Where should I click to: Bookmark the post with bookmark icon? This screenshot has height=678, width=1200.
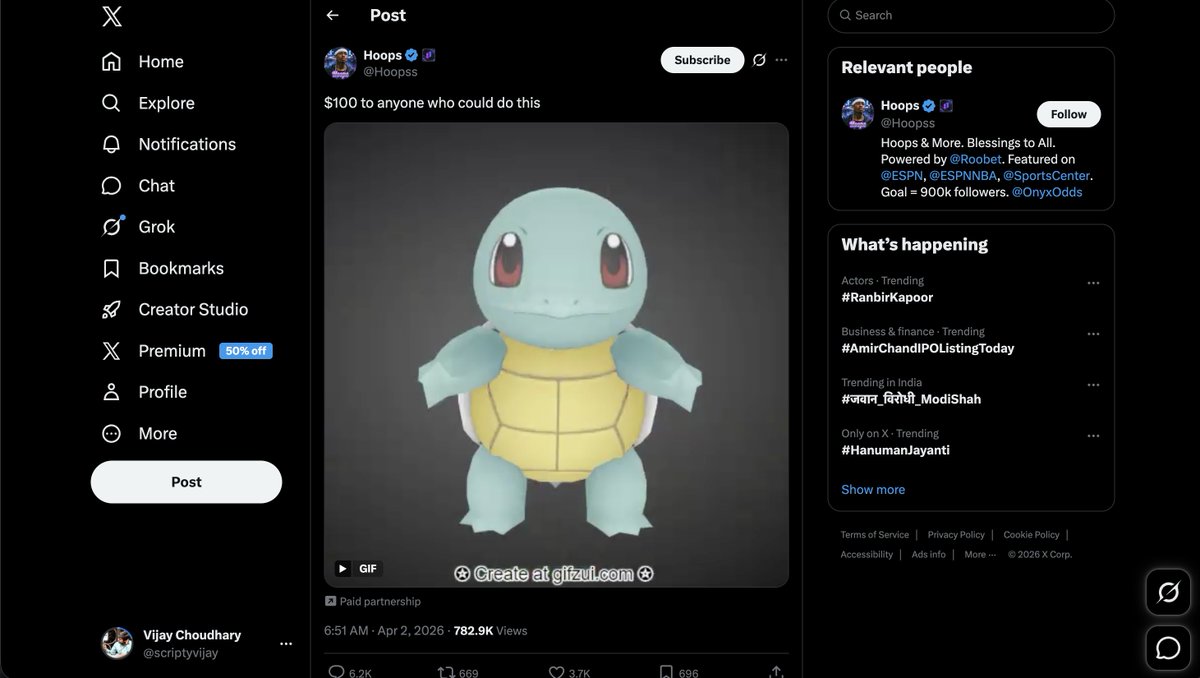666,672
